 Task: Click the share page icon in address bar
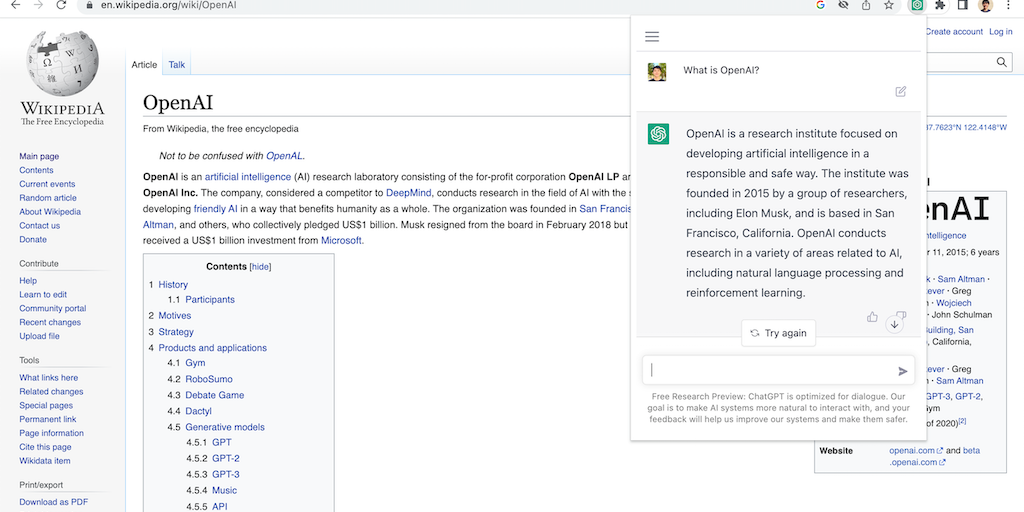click(x=866, y=6)
